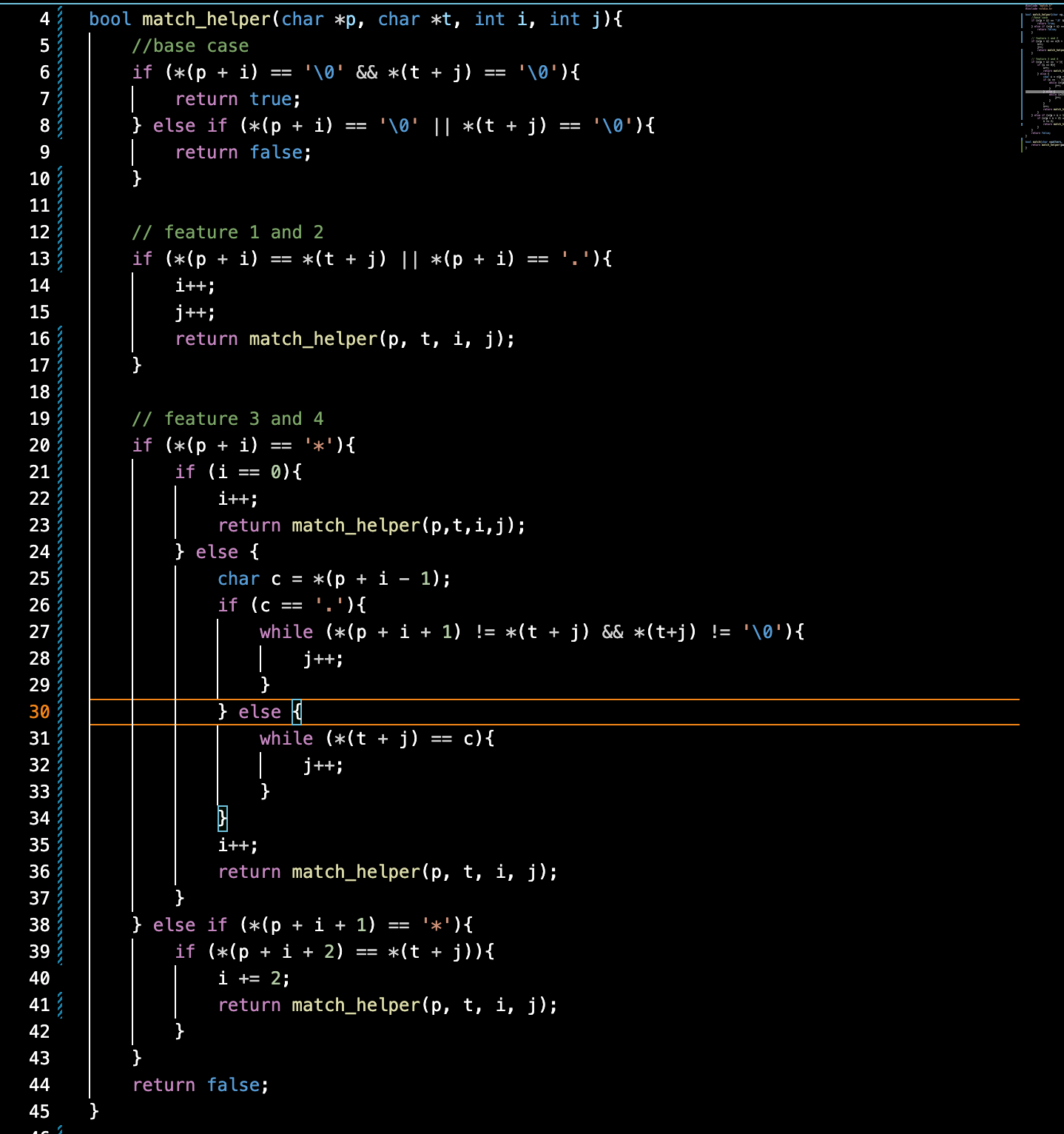Click the highlighted opening brace after else on line 30
The width and height of the screenshot is (1064, 1134).
297,712
